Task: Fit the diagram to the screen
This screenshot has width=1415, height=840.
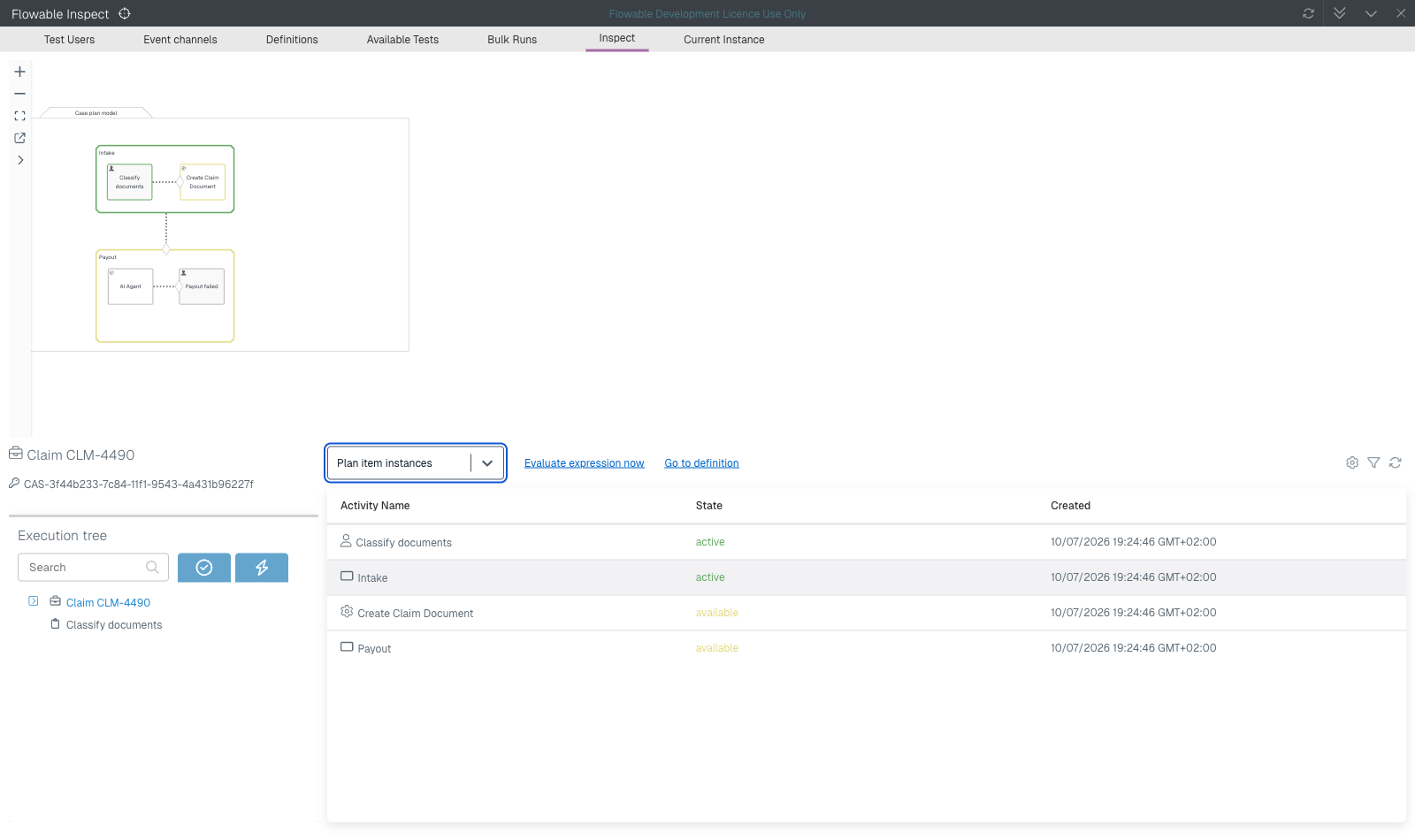Action: click(19, 116)
